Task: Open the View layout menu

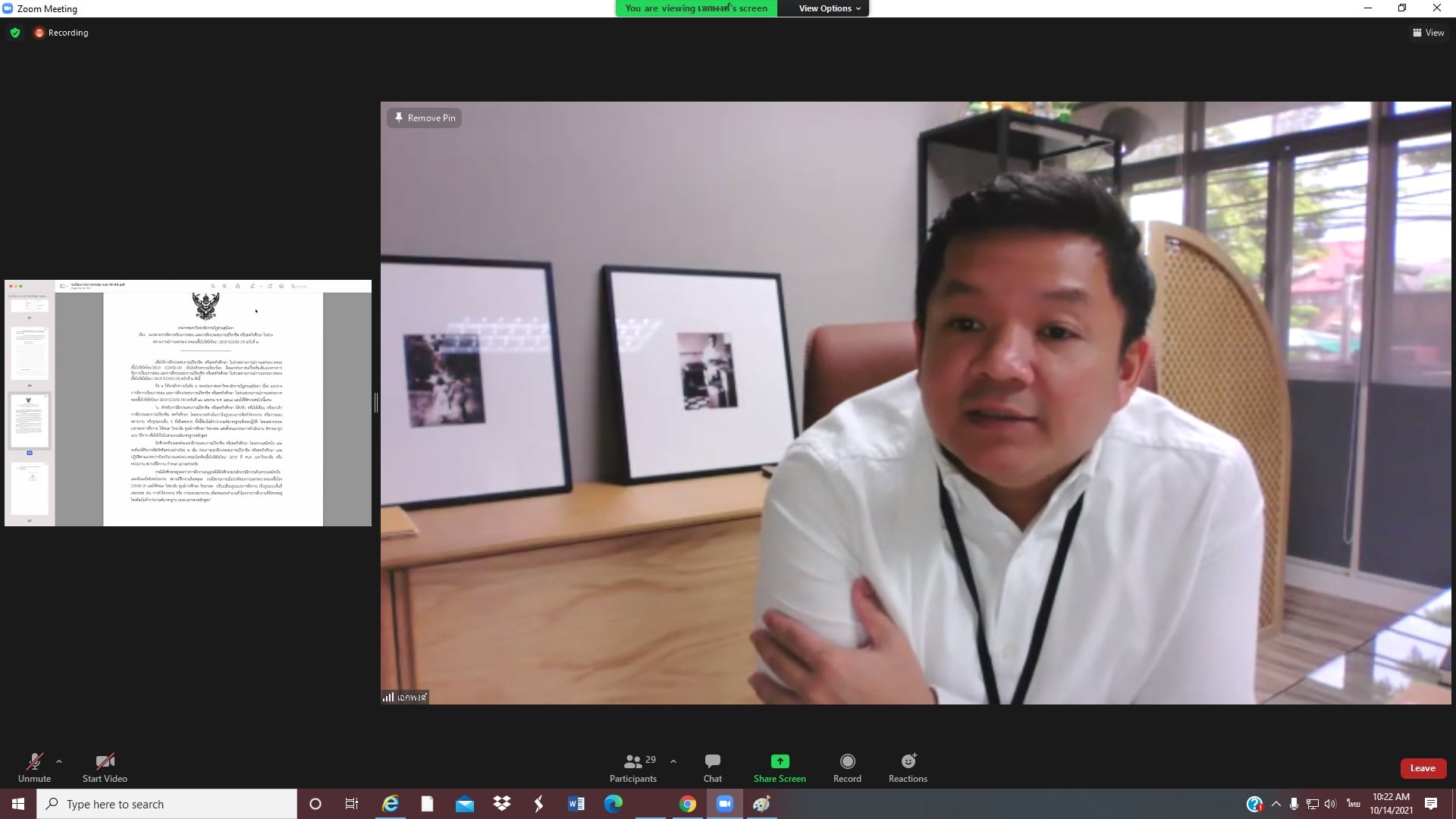Action: 1428,33
